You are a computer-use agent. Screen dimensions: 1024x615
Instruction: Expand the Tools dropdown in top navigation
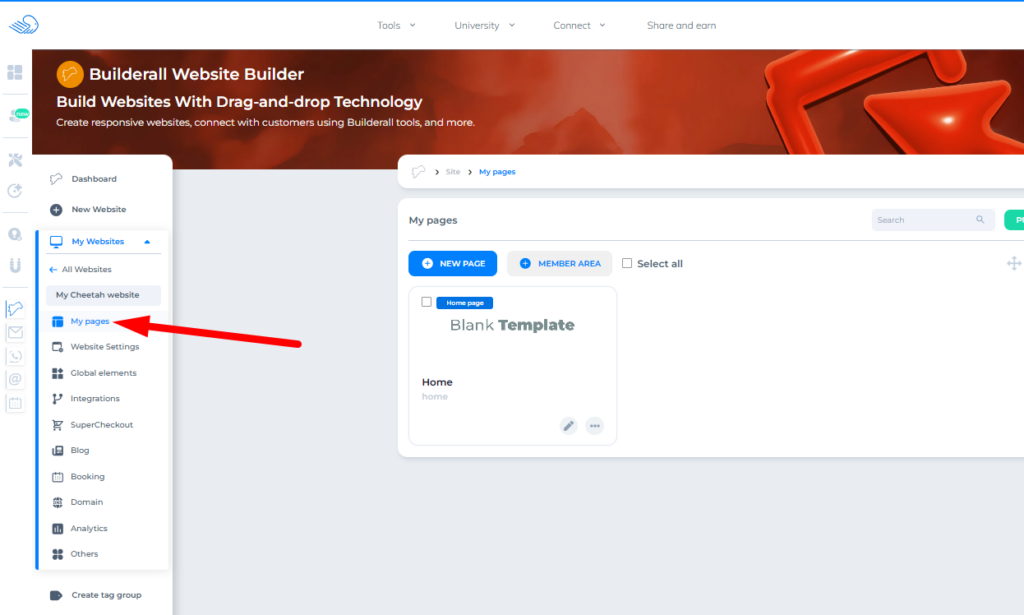point(396,25)
